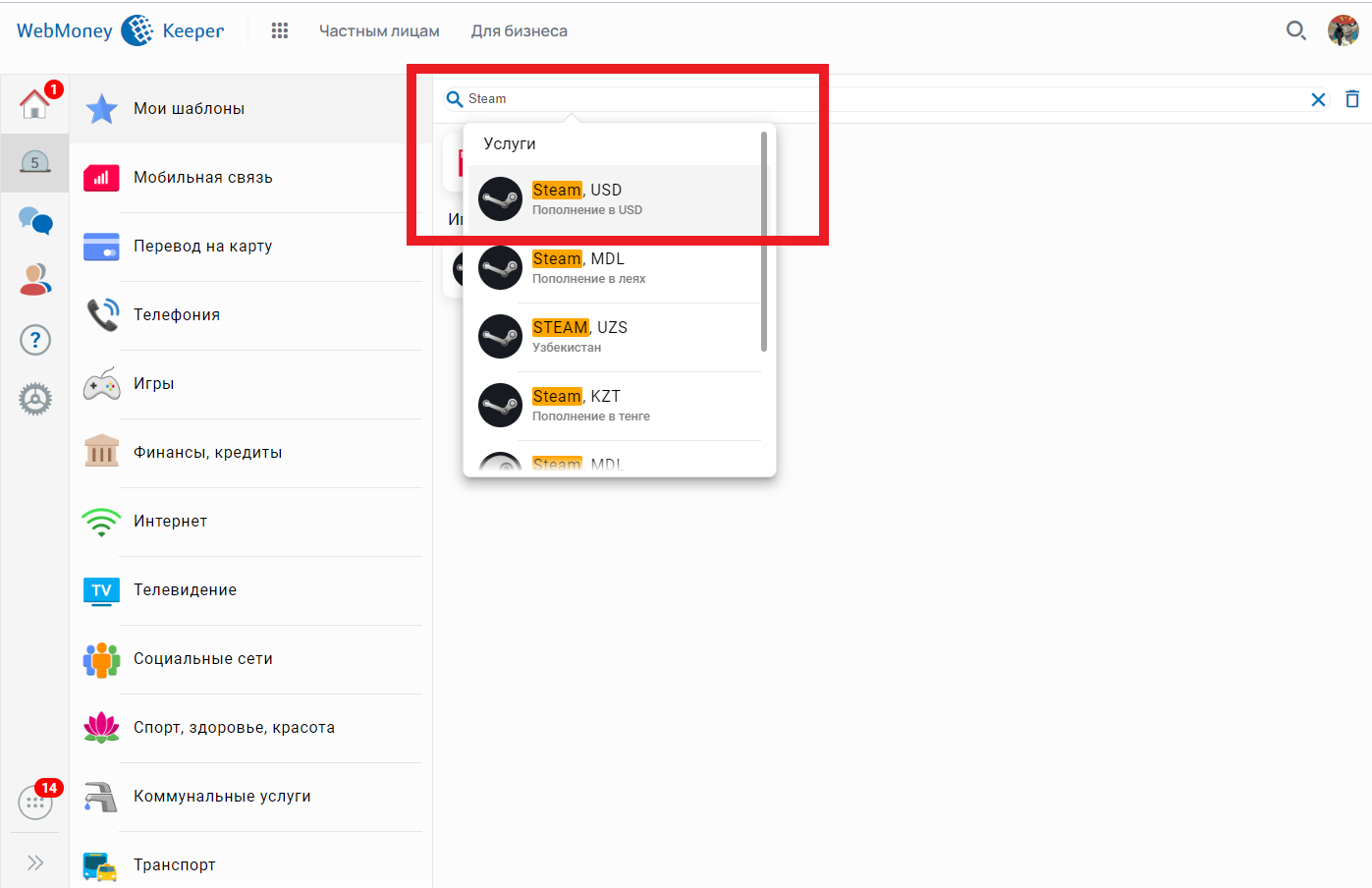Select Телевидение category
Viewport: 1372px width, 888px height.
tap(251, 590)
